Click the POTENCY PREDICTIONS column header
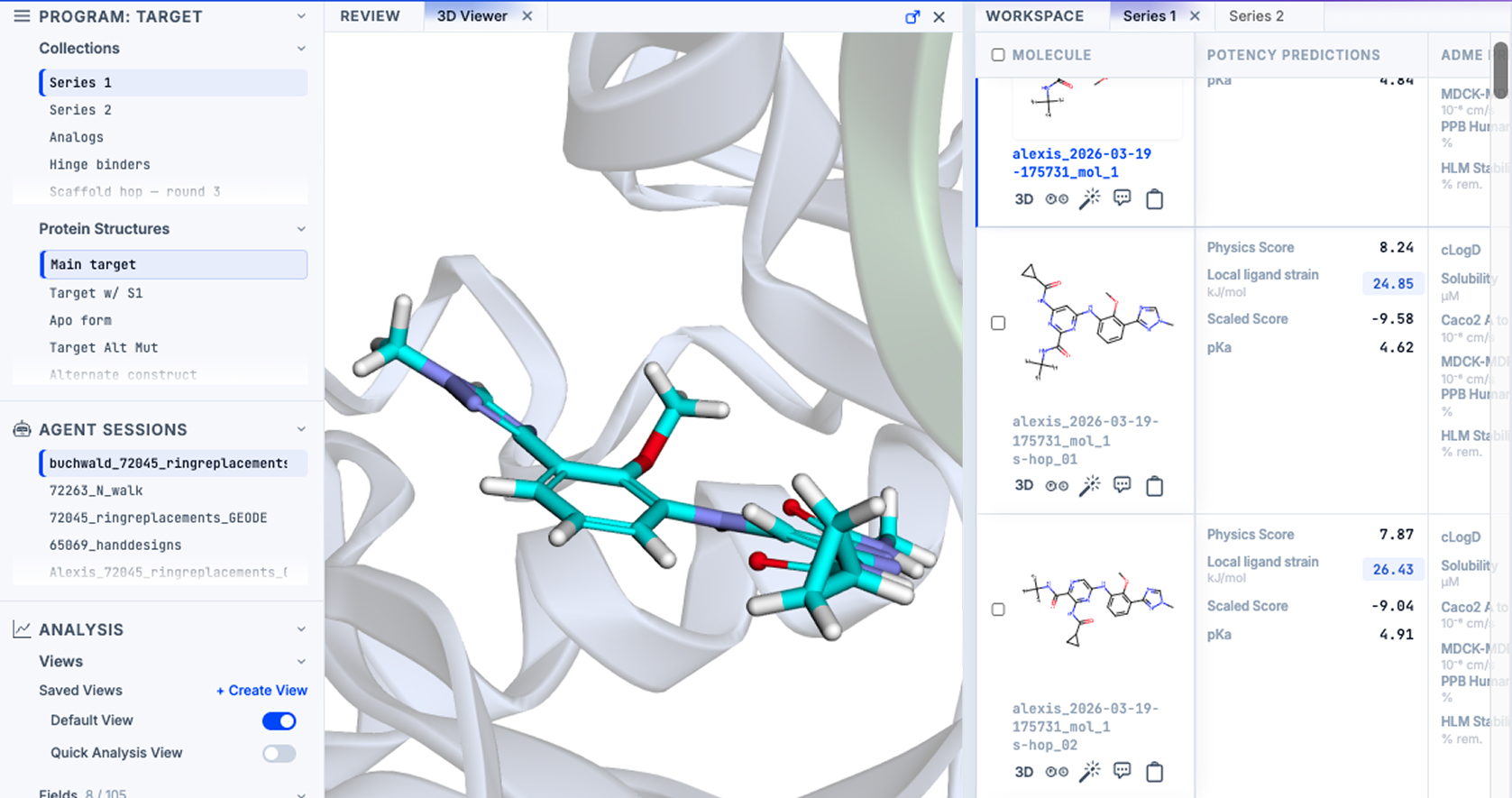The width and height of the screenshot is (1512, 798). click(x=1293, y=55)
